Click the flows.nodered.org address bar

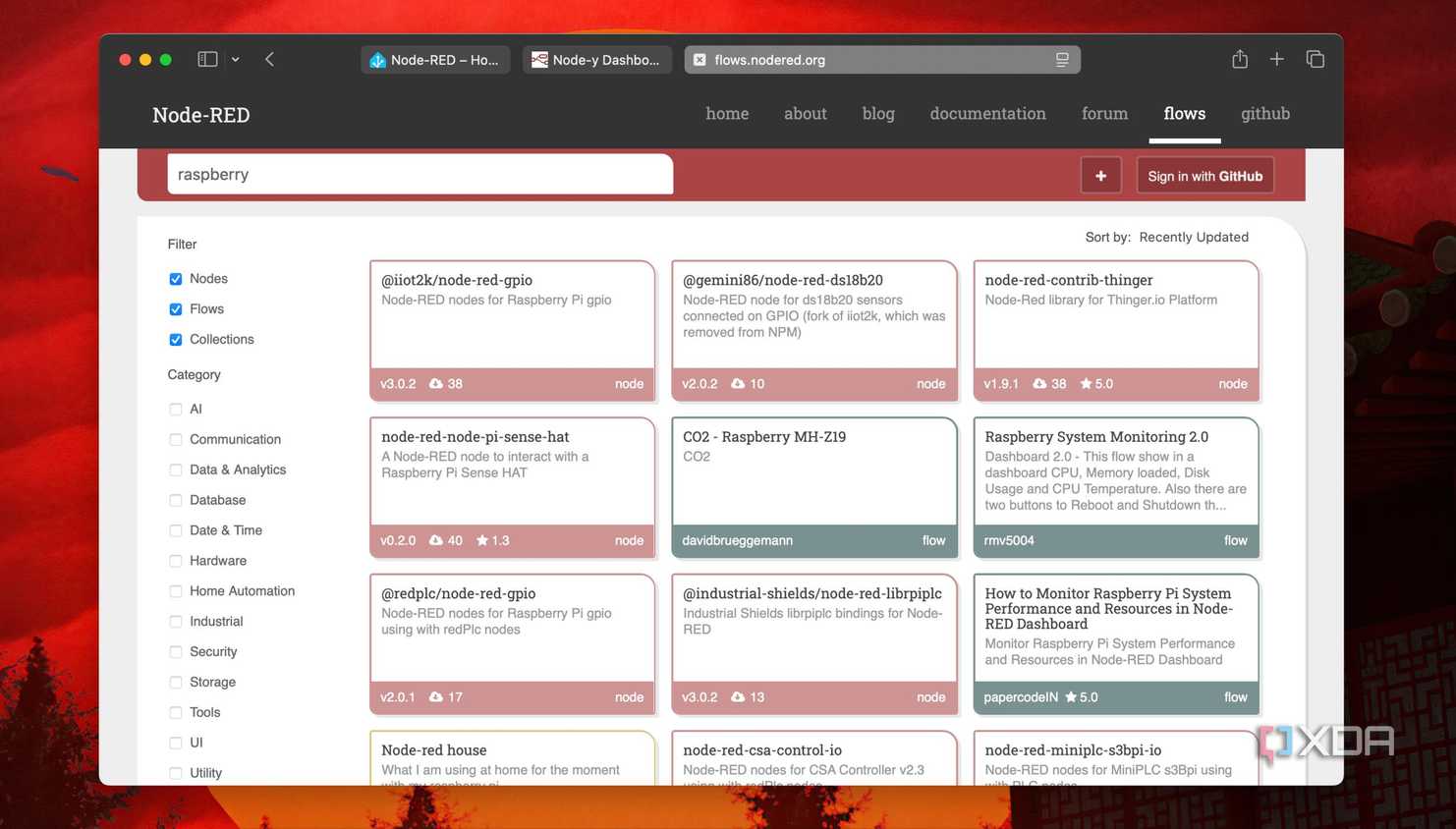(x=882, y=60)
